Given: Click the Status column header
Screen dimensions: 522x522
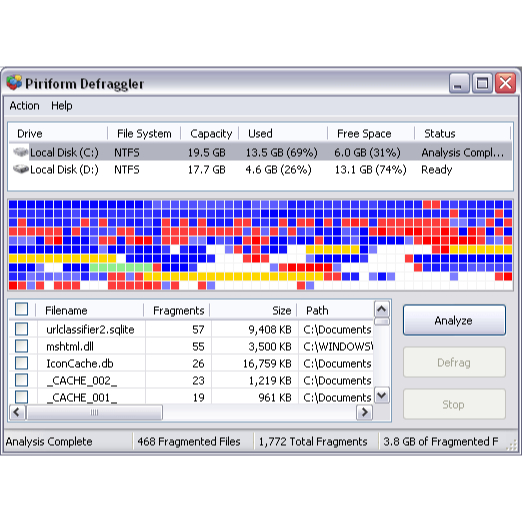Looking at the screenshot, I should [x=463, y=133].
